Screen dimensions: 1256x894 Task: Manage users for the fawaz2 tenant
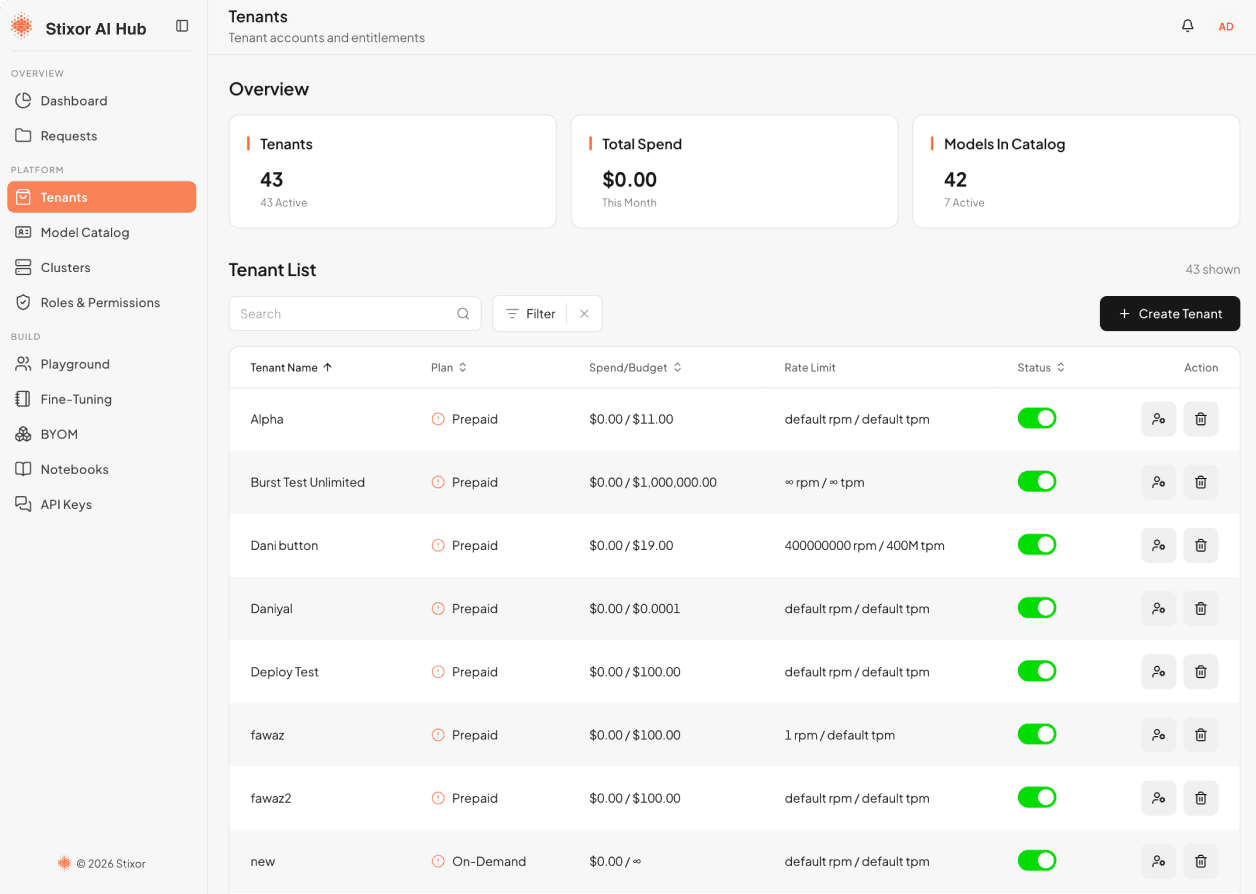(1158, 798)
